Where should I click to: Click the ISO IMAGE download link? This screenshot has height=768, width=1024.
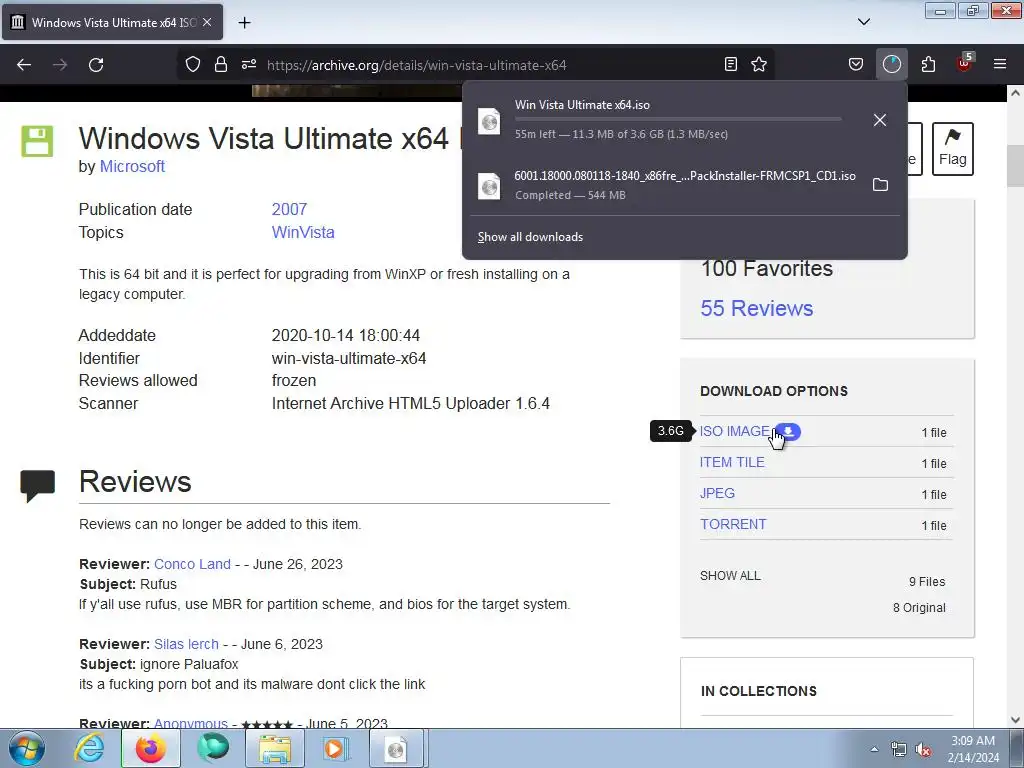coord(735,432)
